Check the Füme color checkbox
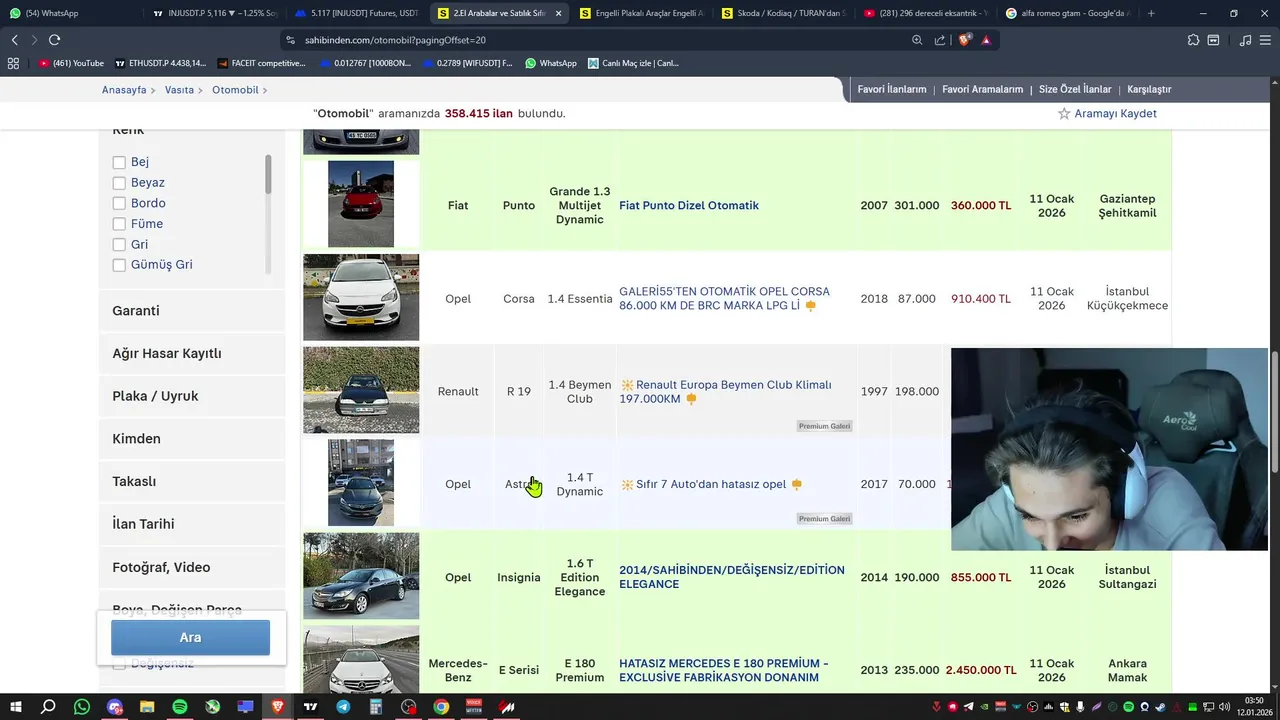 pos(119,224)
